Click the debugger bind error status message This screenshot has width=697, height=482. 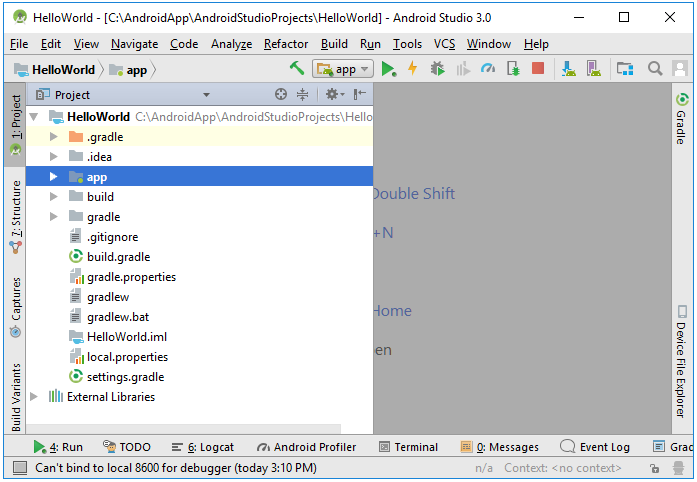coord(176,468)
